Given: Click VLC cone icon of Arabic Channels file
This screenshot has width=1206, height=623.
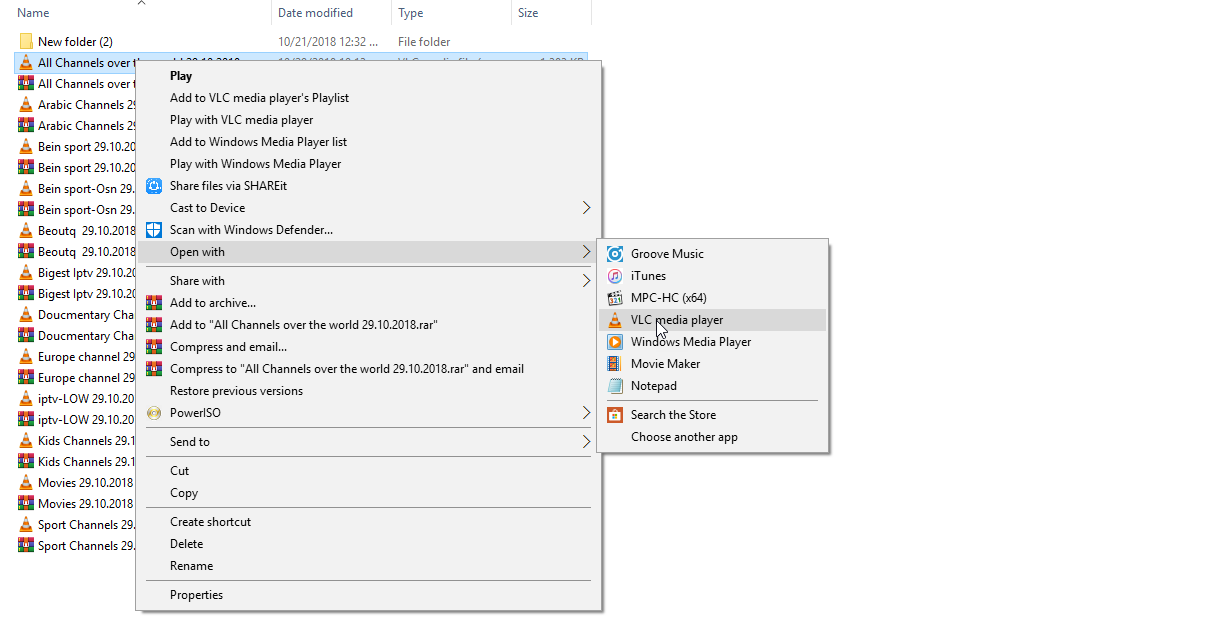Looking at the screenshot, I should point(26,105).
